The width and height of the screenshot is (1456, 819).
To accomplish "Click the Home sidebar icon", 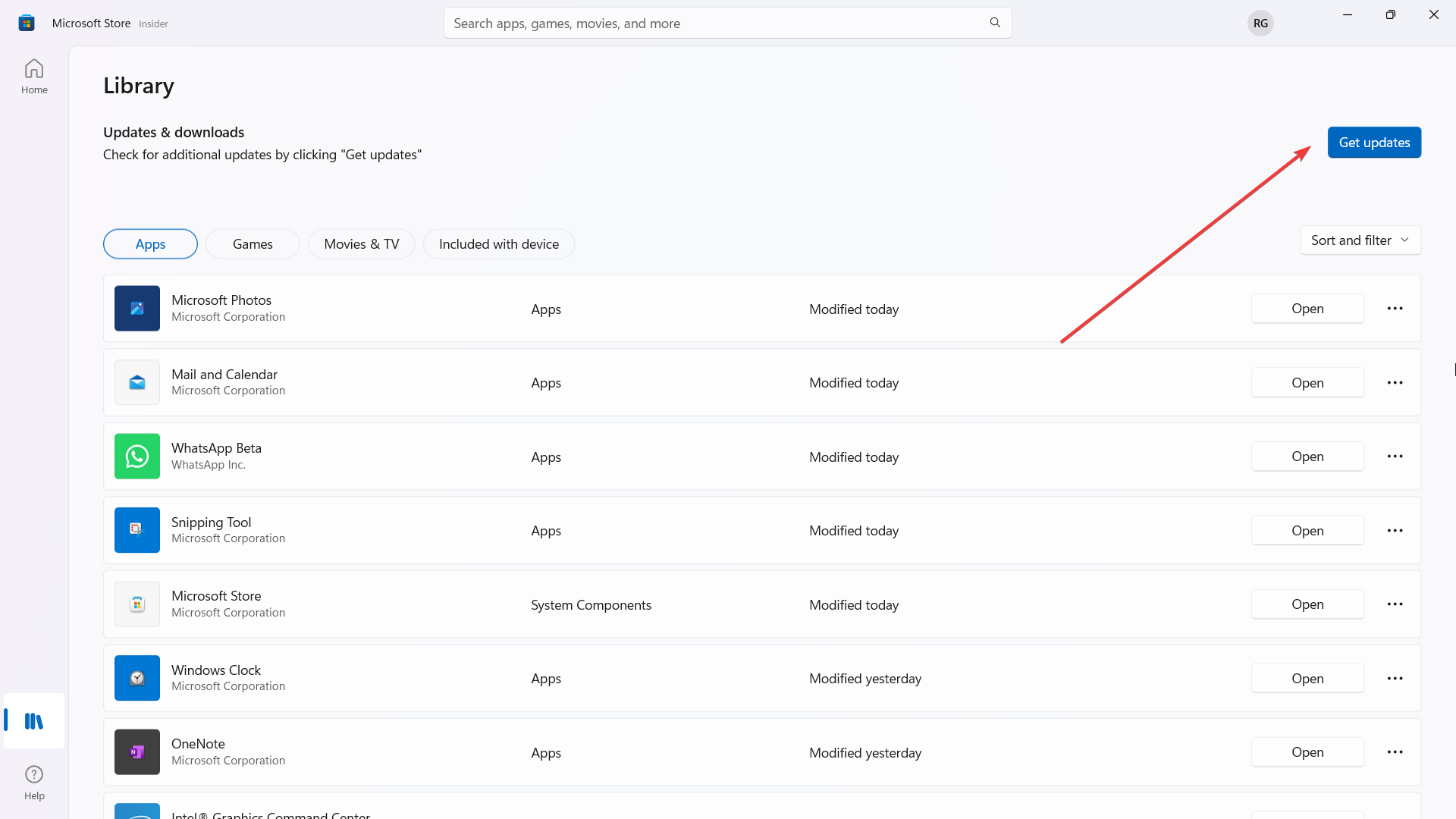I will (x=35, y=77).
